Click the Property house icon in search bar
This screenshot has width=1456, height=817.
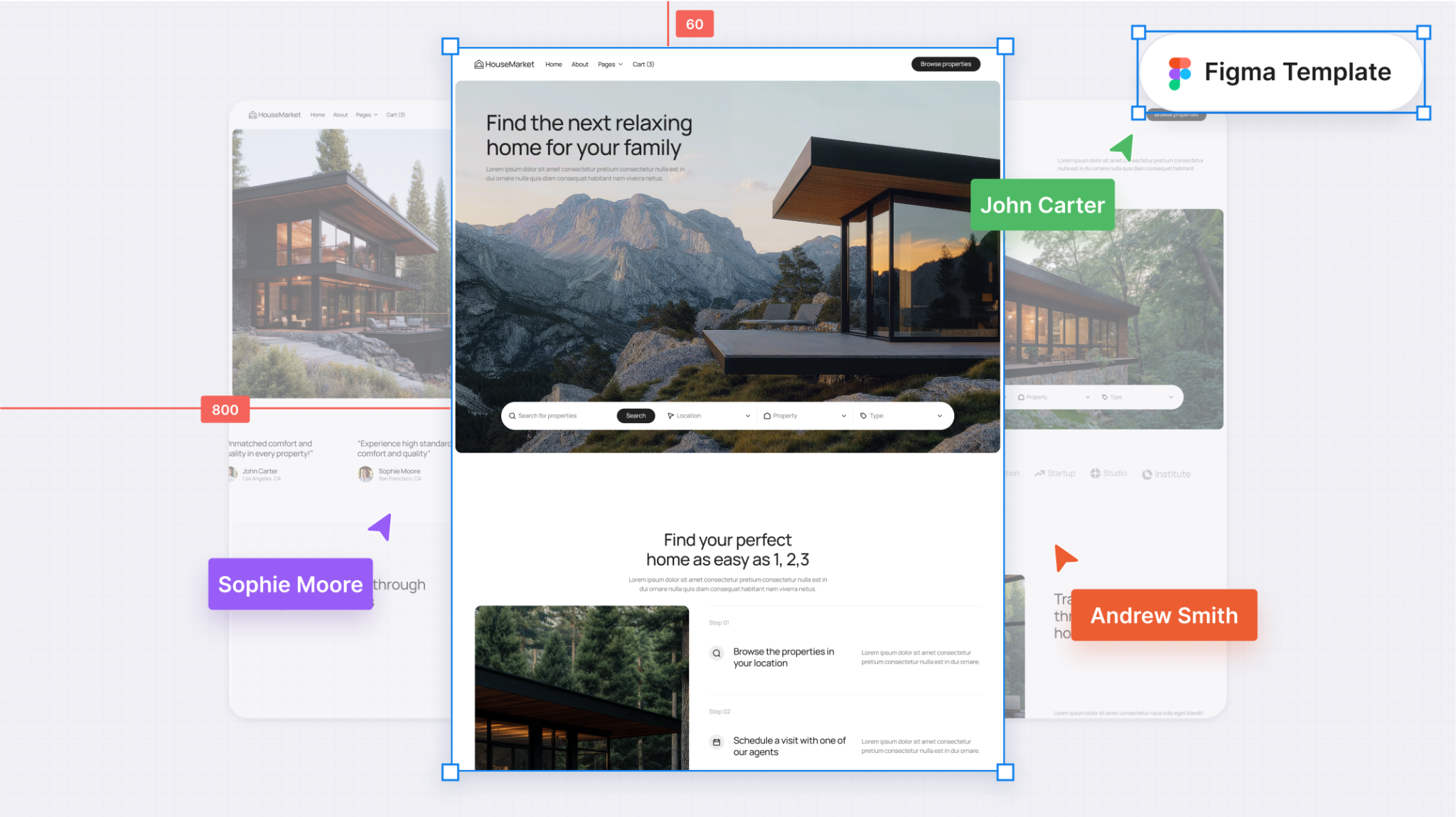pyautogui.click(x=767, y=415)
